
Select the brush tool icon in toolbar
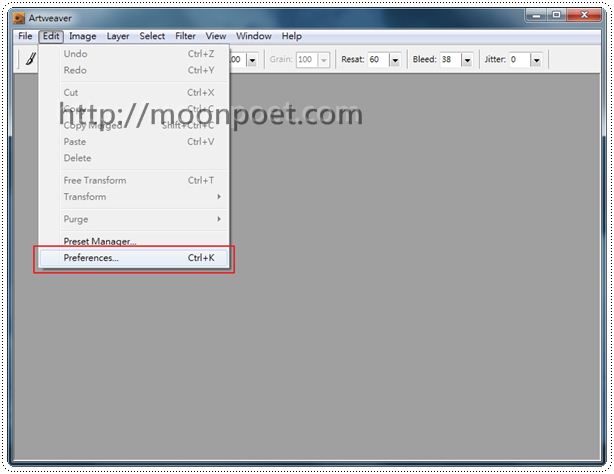click(30, 60)
